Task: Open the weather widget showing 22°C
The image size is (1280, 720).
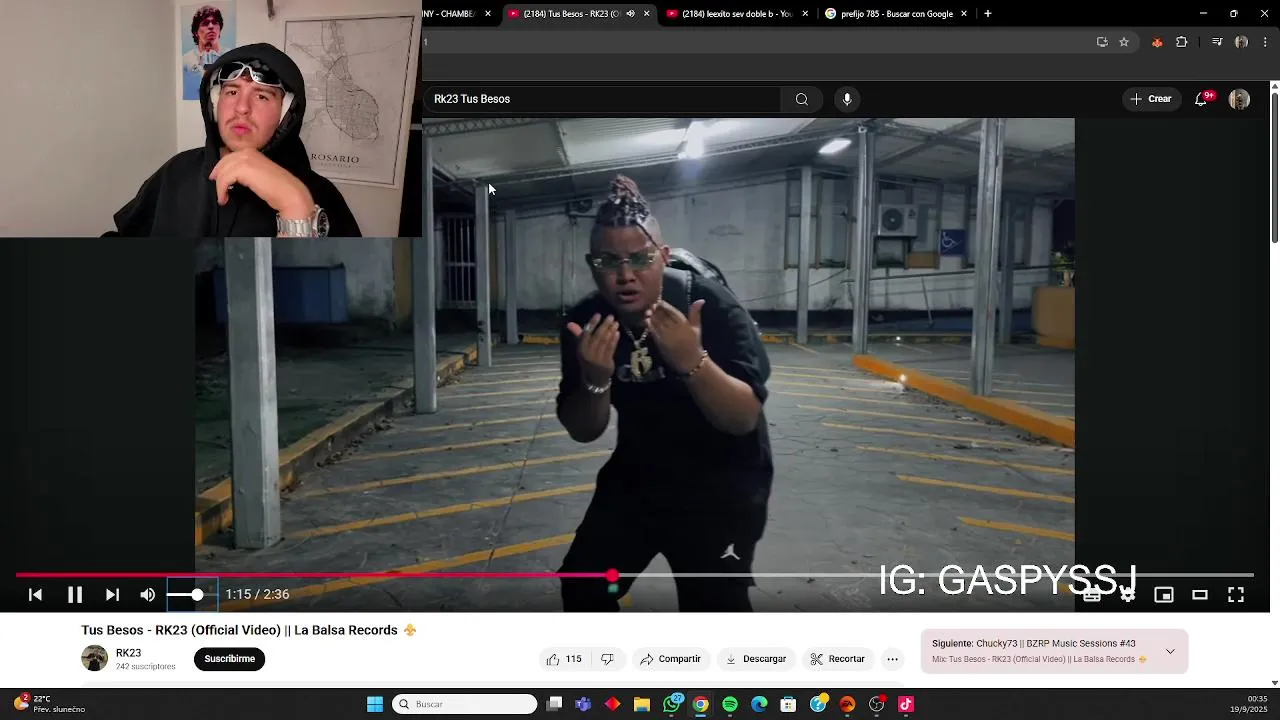Action: (50, 704)
